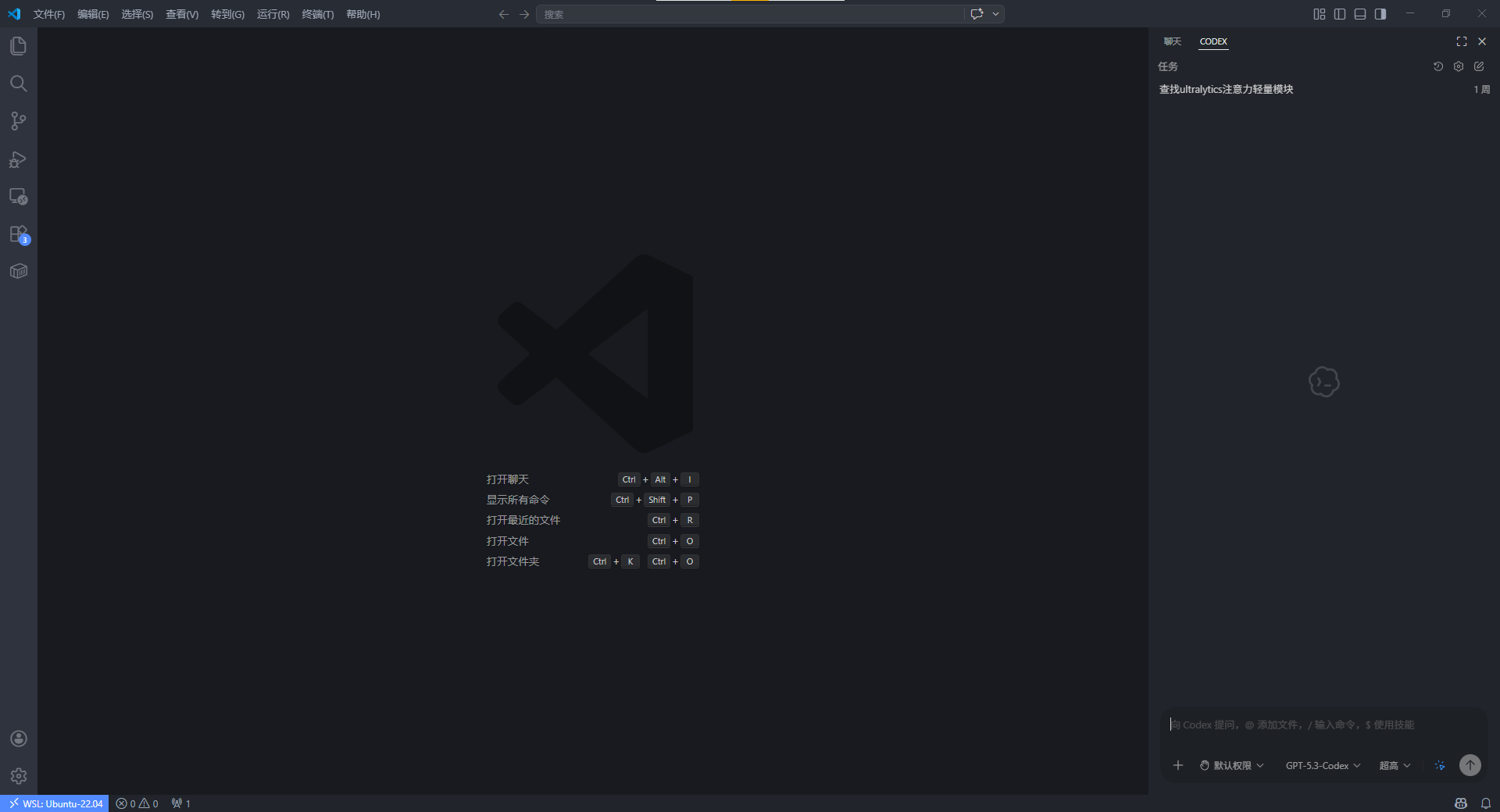Expand the 超高 reasoning level dropdown

point(1395,765)
